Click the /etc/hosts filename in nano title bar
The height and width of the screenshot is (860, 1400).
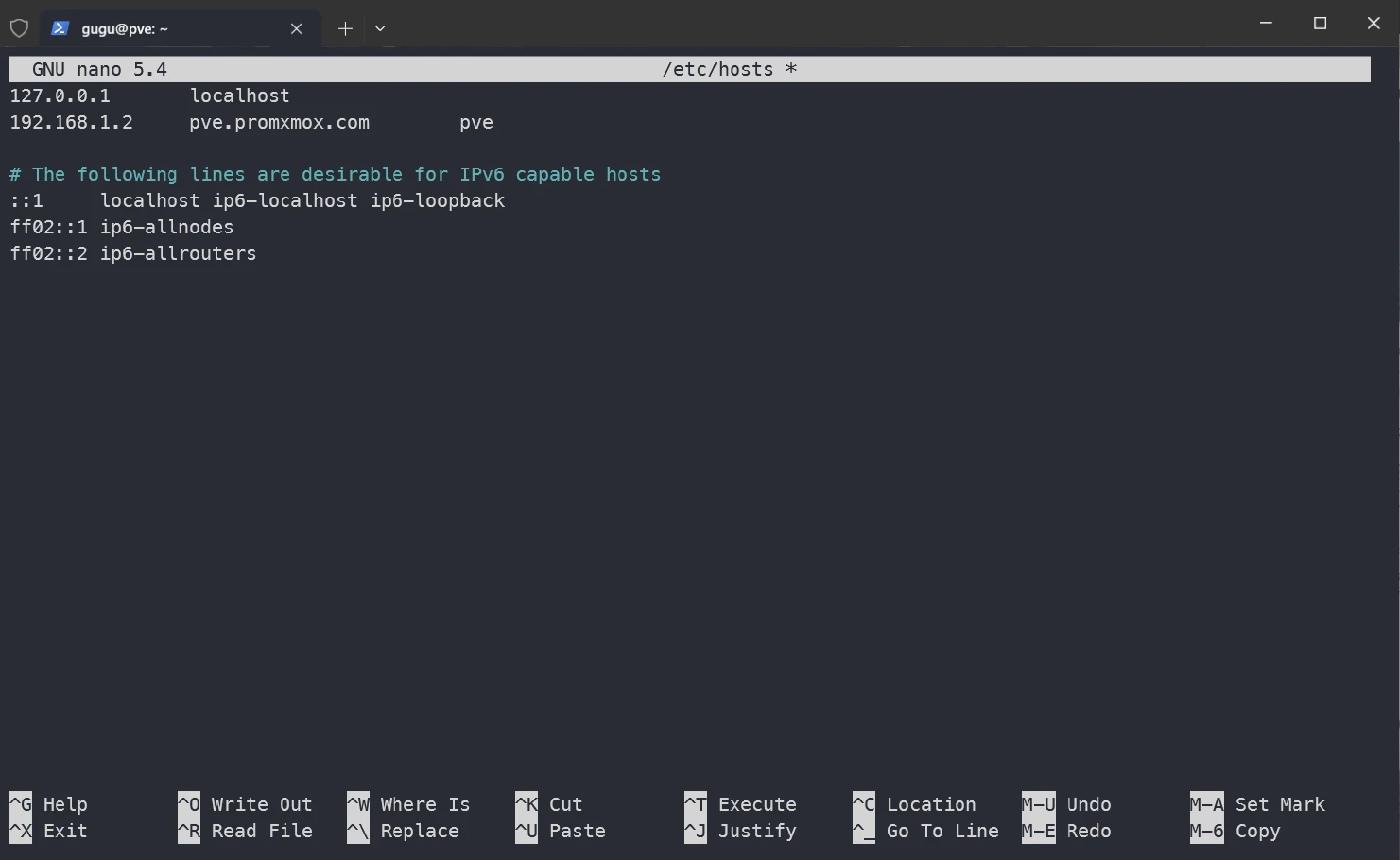(717, 69)
